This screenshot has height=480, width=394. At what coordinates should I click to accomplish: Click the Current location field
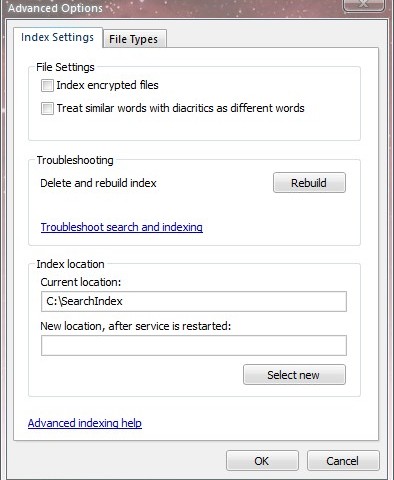[194, 301]
